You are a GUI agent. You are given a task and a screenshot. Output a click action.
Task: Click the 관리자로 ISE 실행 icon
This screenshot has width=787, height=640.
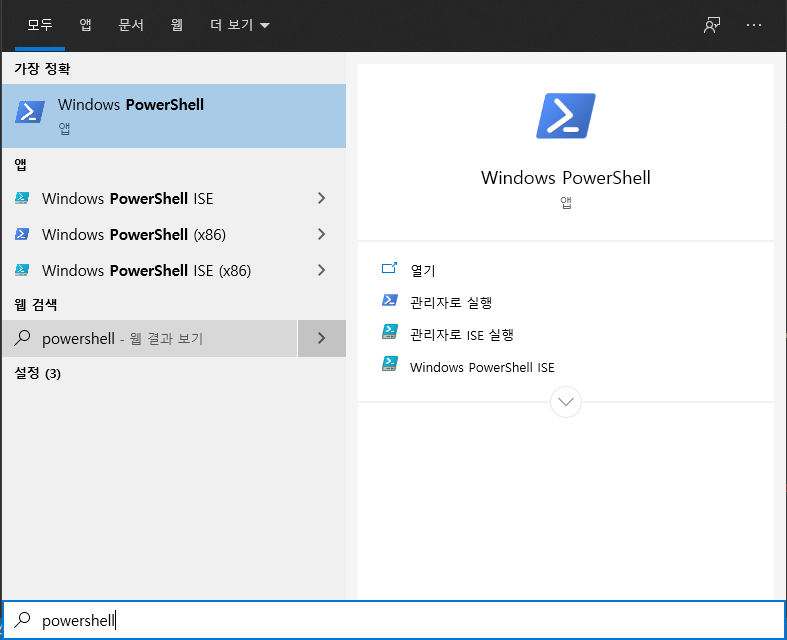(x=389, y=332)
